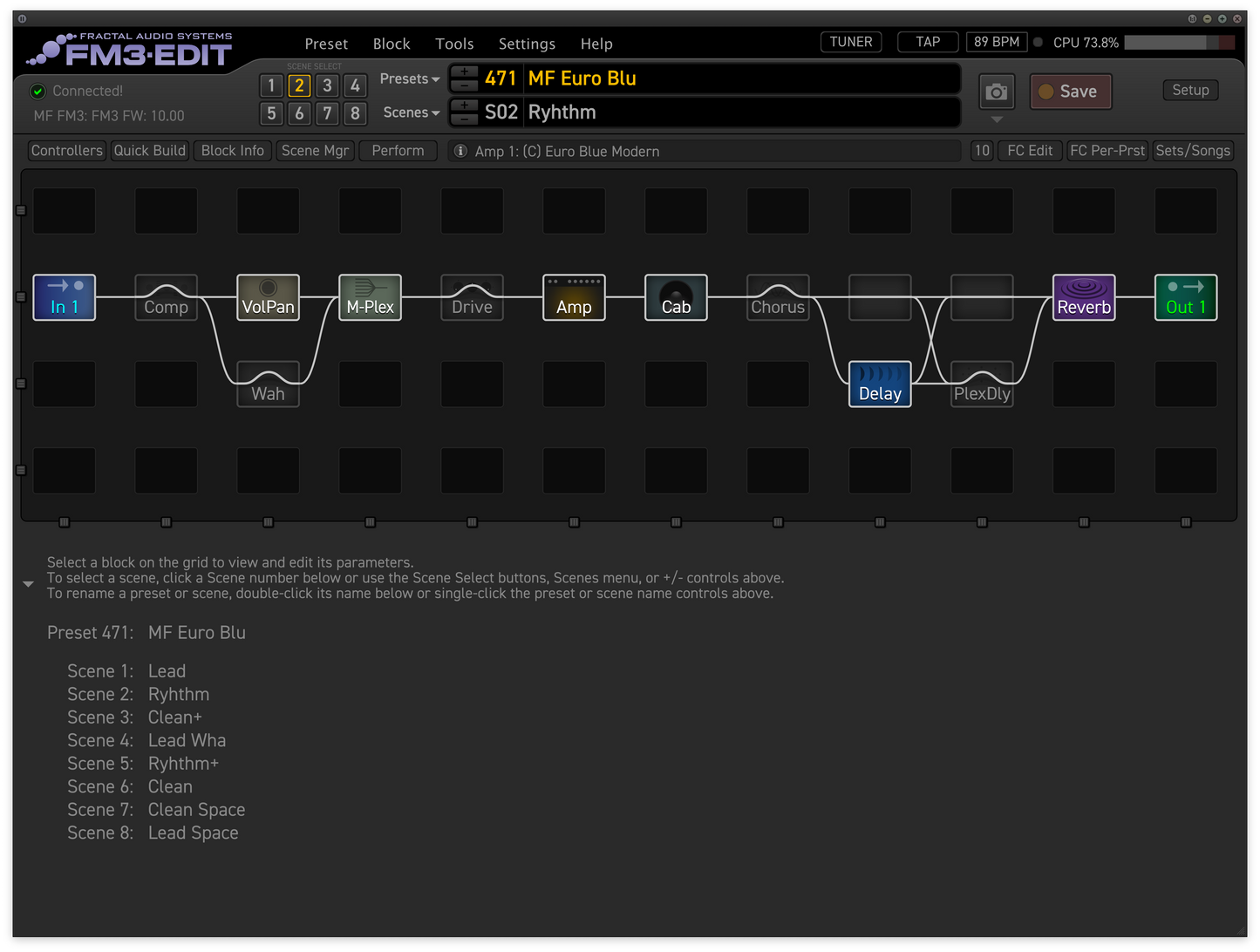
Task: Collapse the bottom info panel with the triangle
Action: (x=28, y=583)
